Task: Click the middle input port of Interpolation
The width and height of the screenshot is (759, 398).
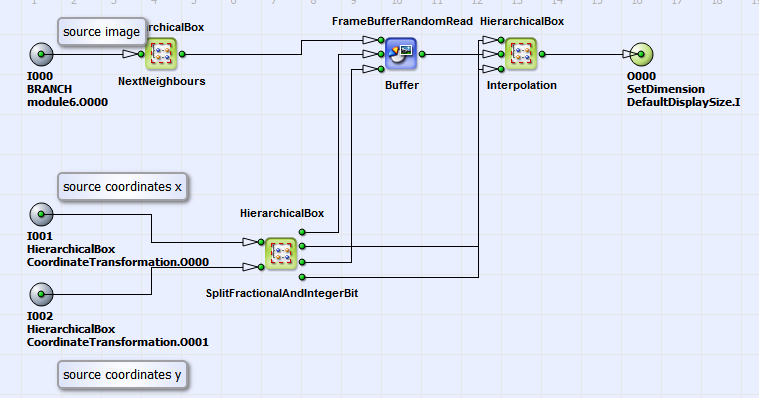Action: [x=501, y=54]
